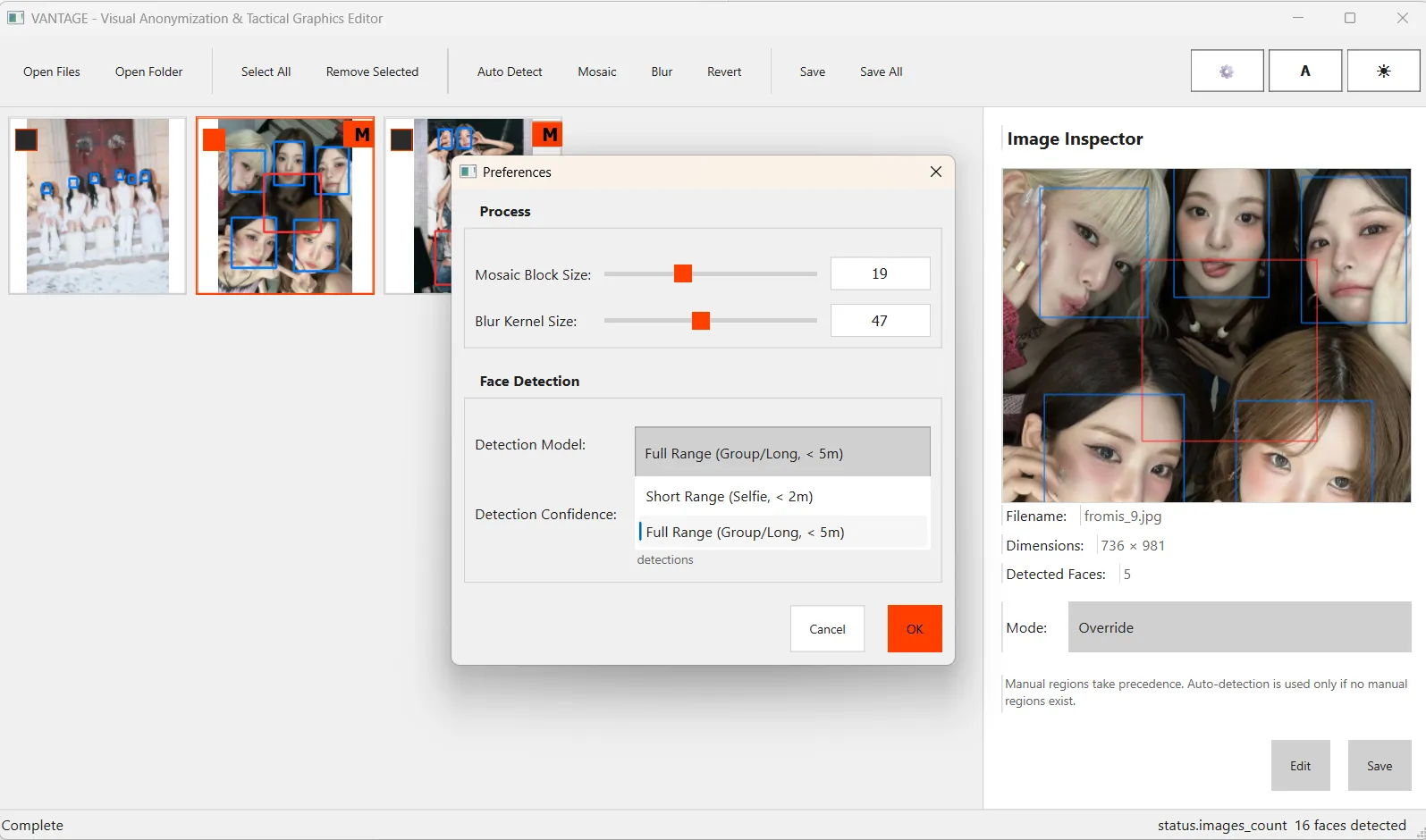The width and height of the screenshot is (1426, 840).
Task: Select the first group photo thumbnail
Action: 97,206
